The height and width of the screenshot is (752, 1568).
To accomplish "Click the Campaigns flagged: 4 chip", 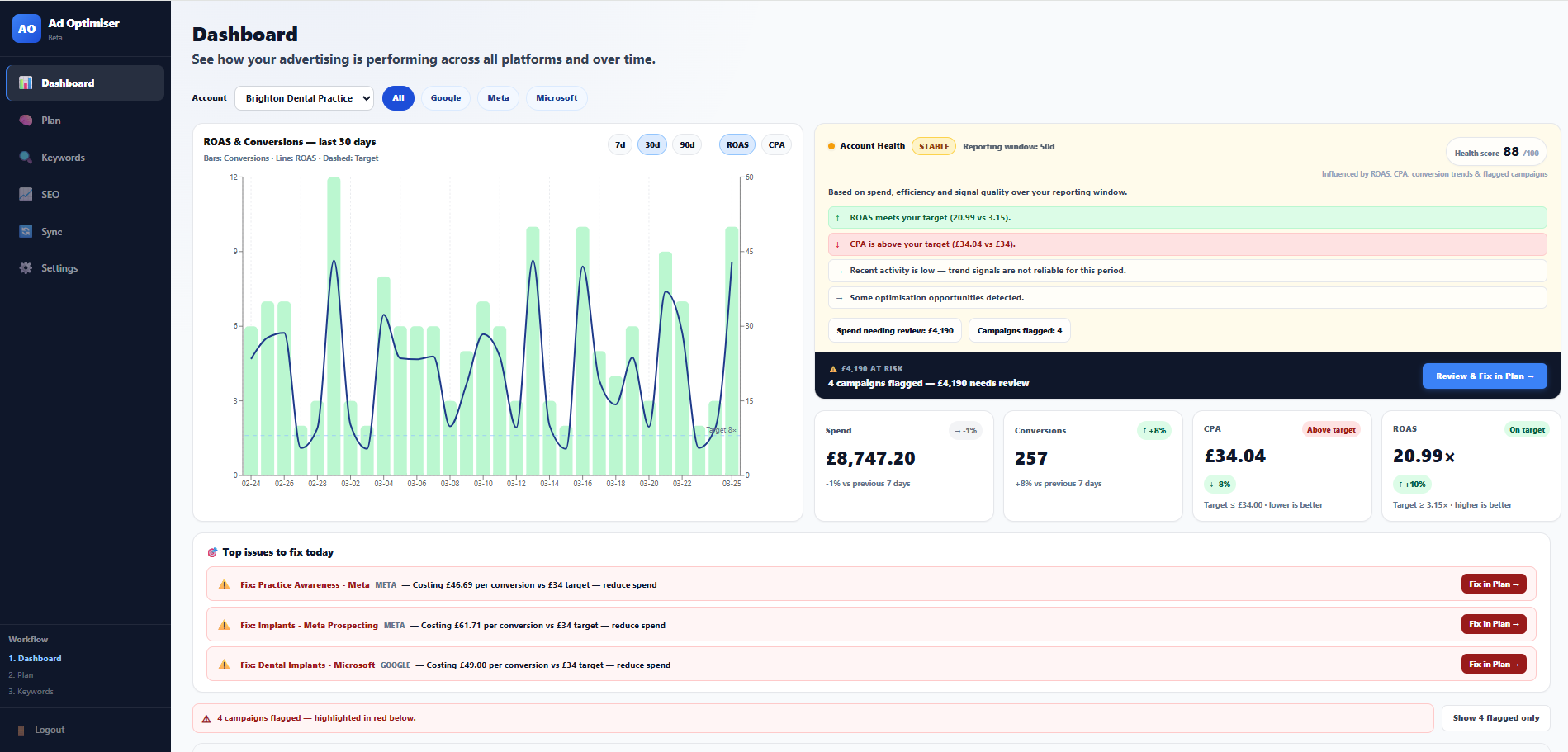I will point(1019,330).
